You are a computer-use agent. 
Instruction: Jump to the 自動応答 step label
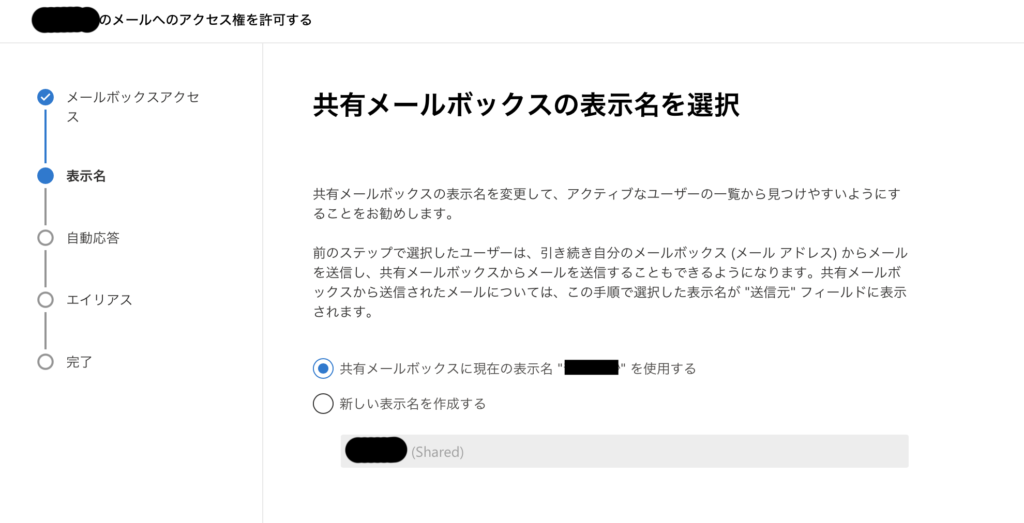click(x=93, y=238)
